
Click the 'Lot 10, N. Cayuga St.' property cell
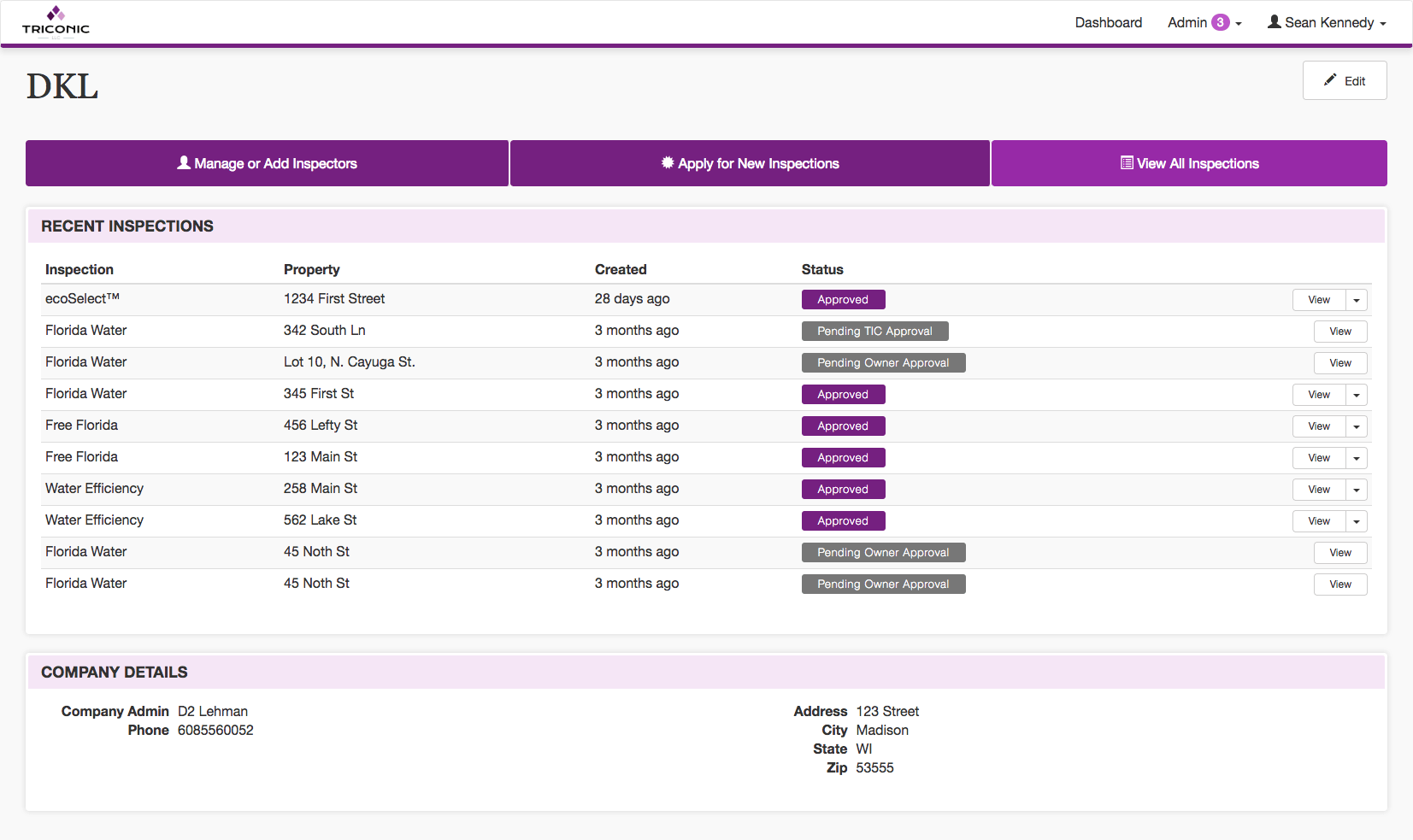349,361
